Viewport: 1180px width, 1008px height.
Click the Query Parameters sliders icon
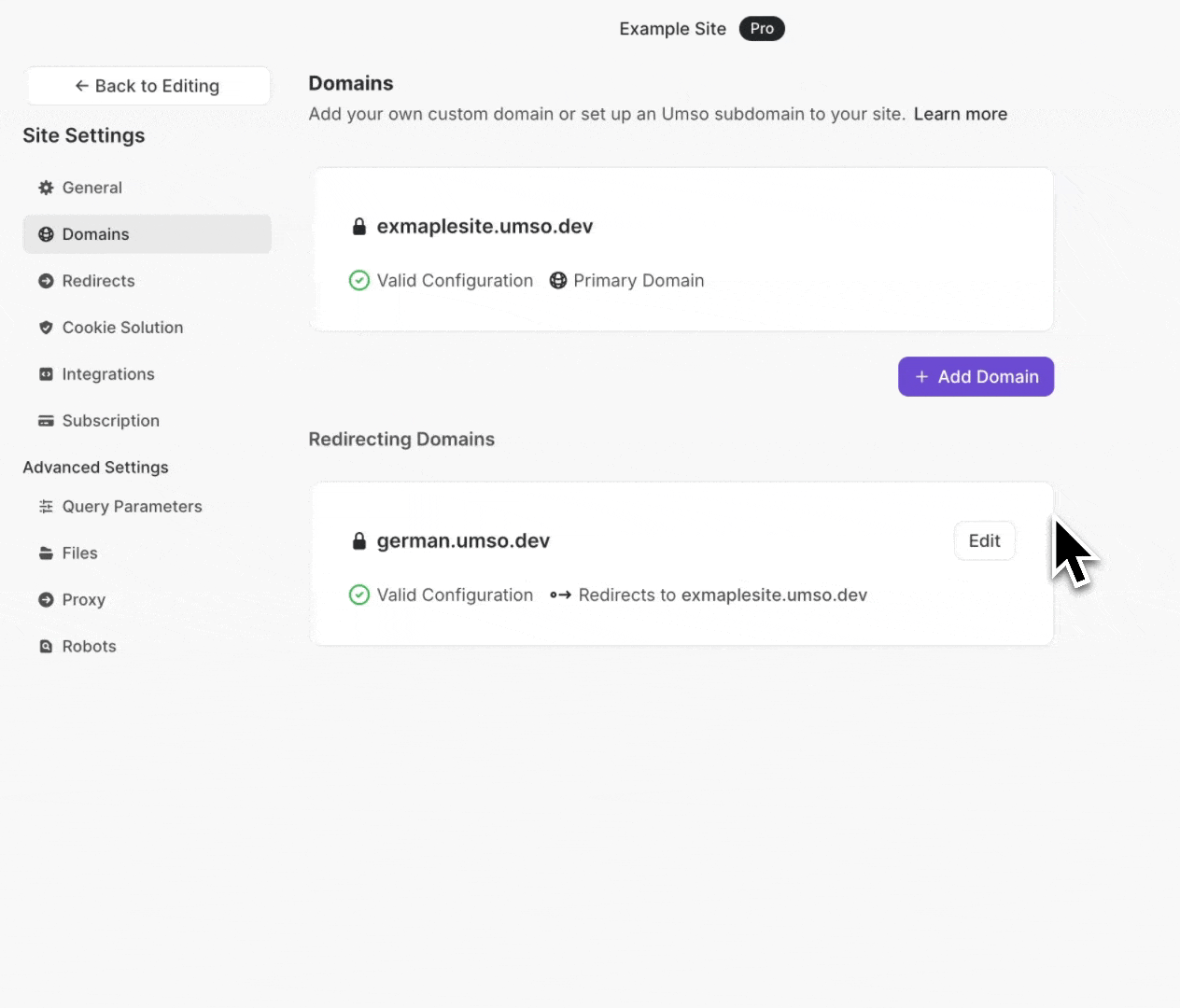pos(46,507)
